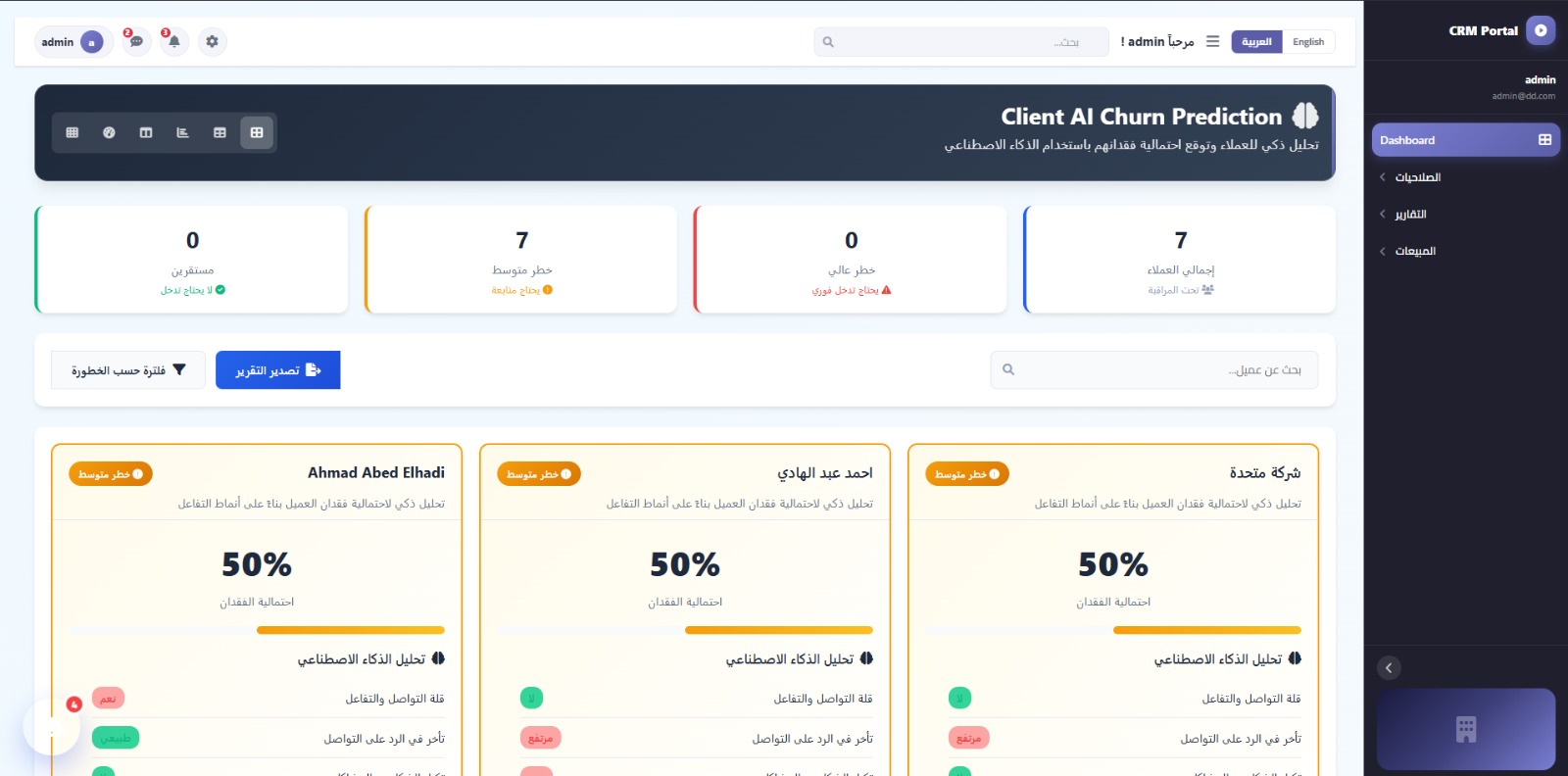Click the churn progress bar on شركة متحدة card
This screenshot has width=1568, height=776.
click(x=1113, y=630)
